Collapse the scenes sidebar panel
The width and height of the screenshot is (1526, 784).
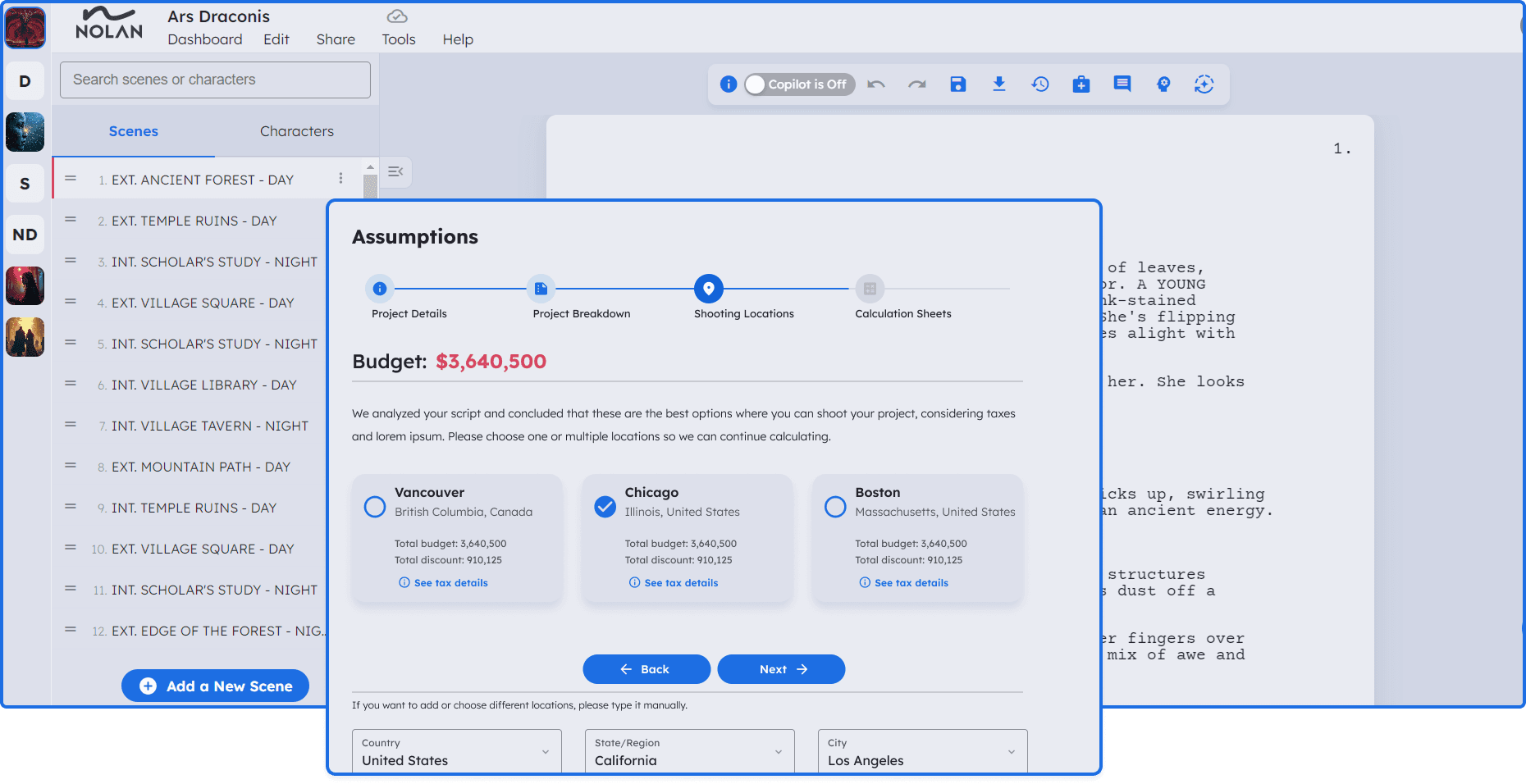click(x=395, y=171)
